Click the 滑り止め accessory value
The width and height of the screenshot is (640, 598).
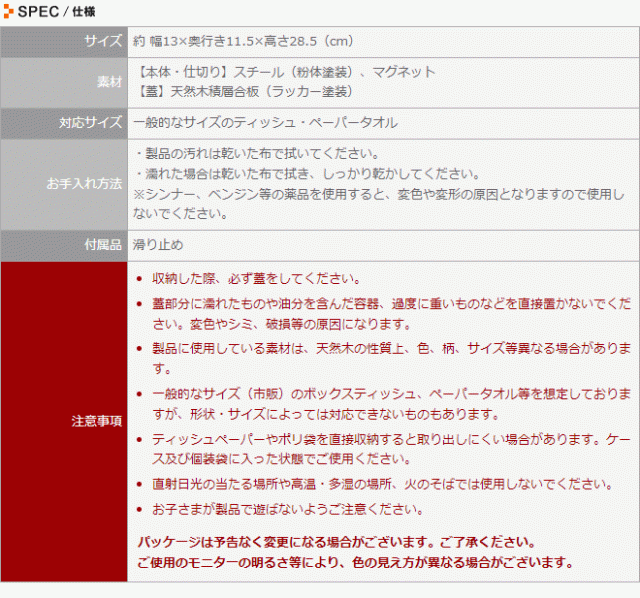[x=157, y=244]
